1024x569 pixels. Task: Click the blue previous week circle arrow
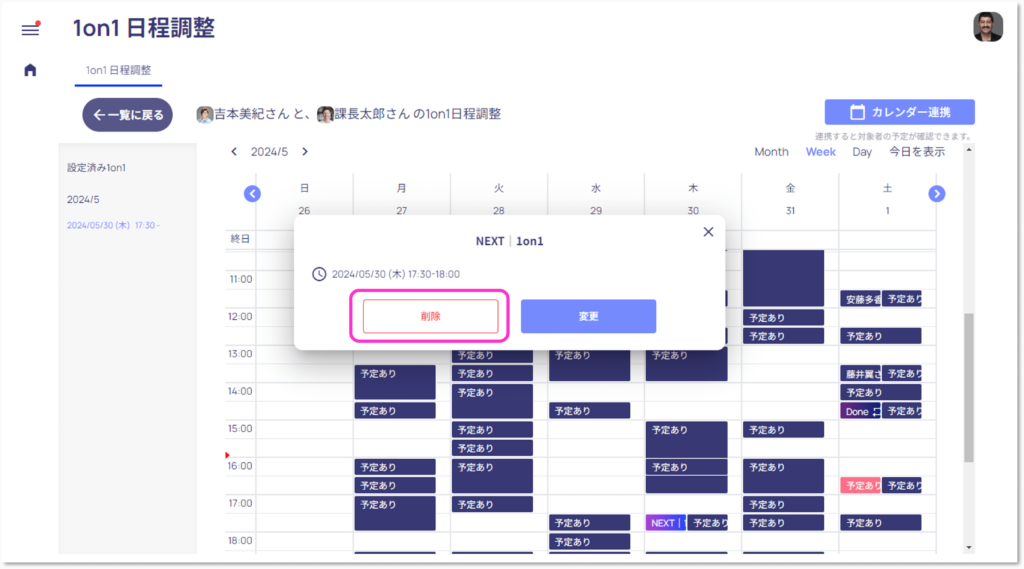(x=252, y=194)
